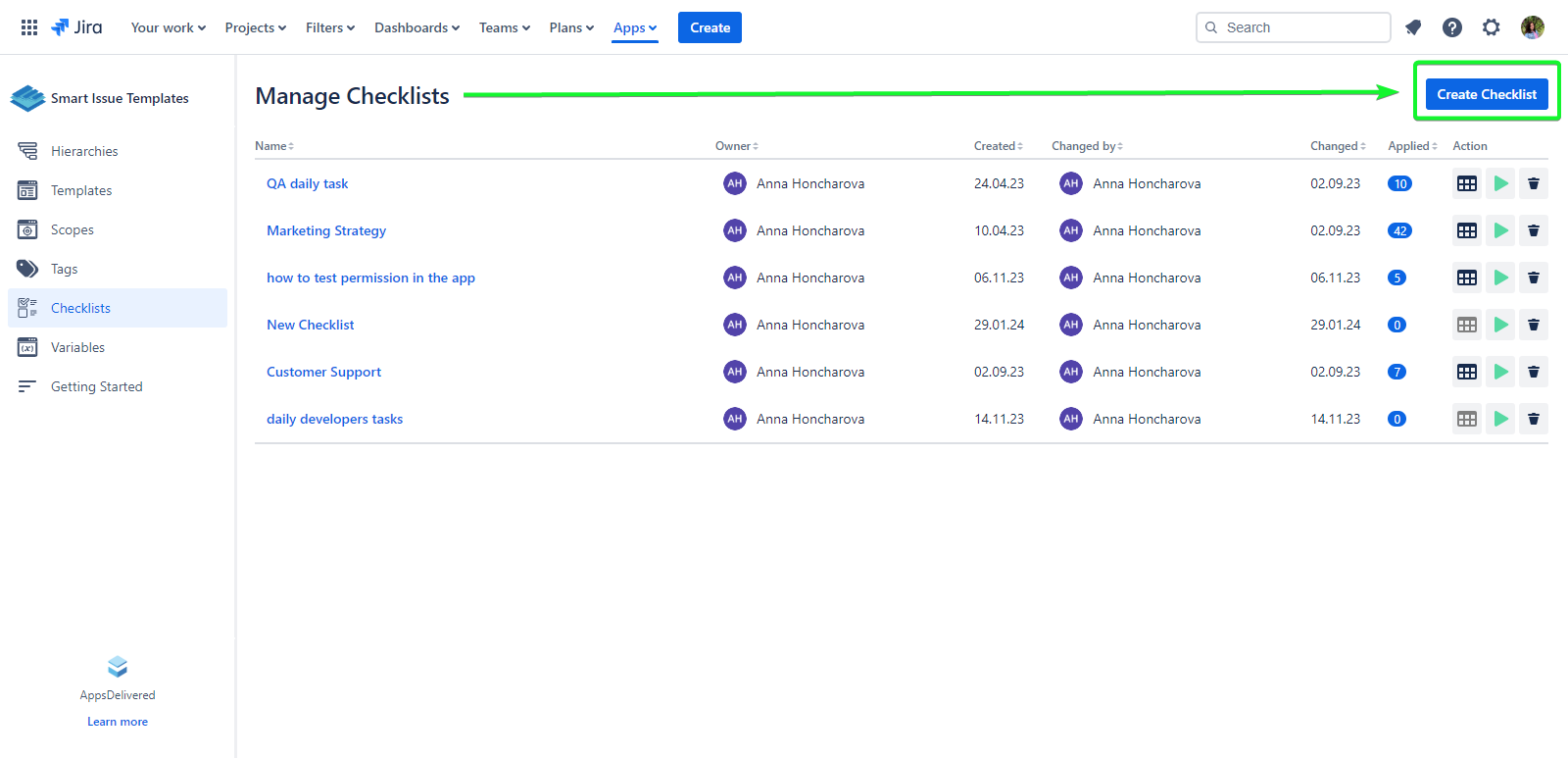
Task: Open the Jira app switcher grid
Action: tap(29, 27)
